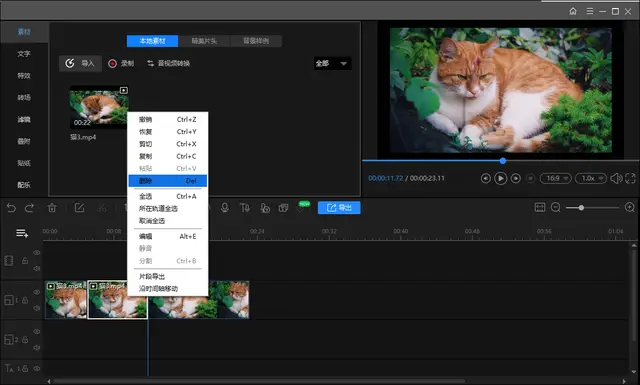Click the speech-to-text icon beside the T icon
Screen dimensions: 640x385
(265, 208)
